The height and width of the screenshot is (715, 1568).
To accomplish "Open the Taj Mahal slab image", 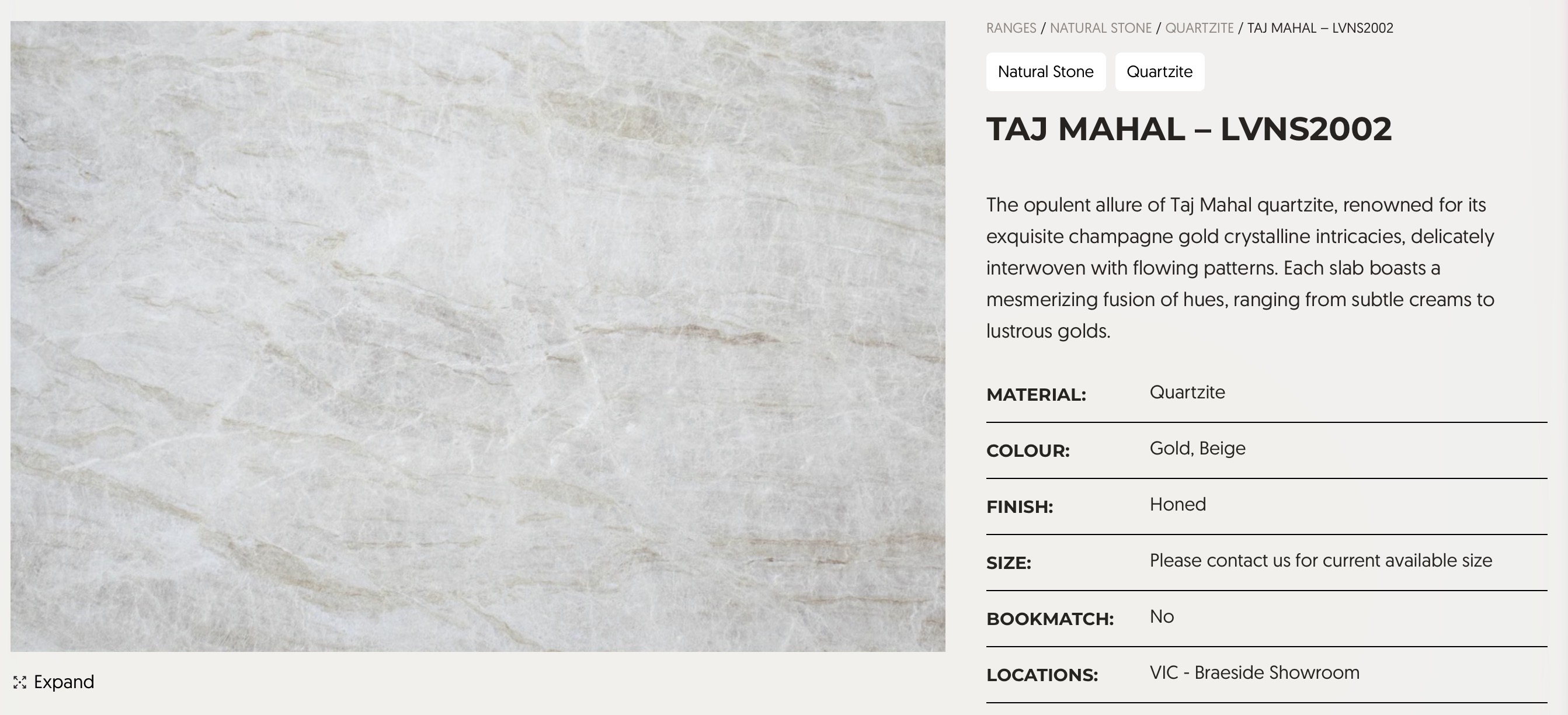I will (x=478, y=336).
